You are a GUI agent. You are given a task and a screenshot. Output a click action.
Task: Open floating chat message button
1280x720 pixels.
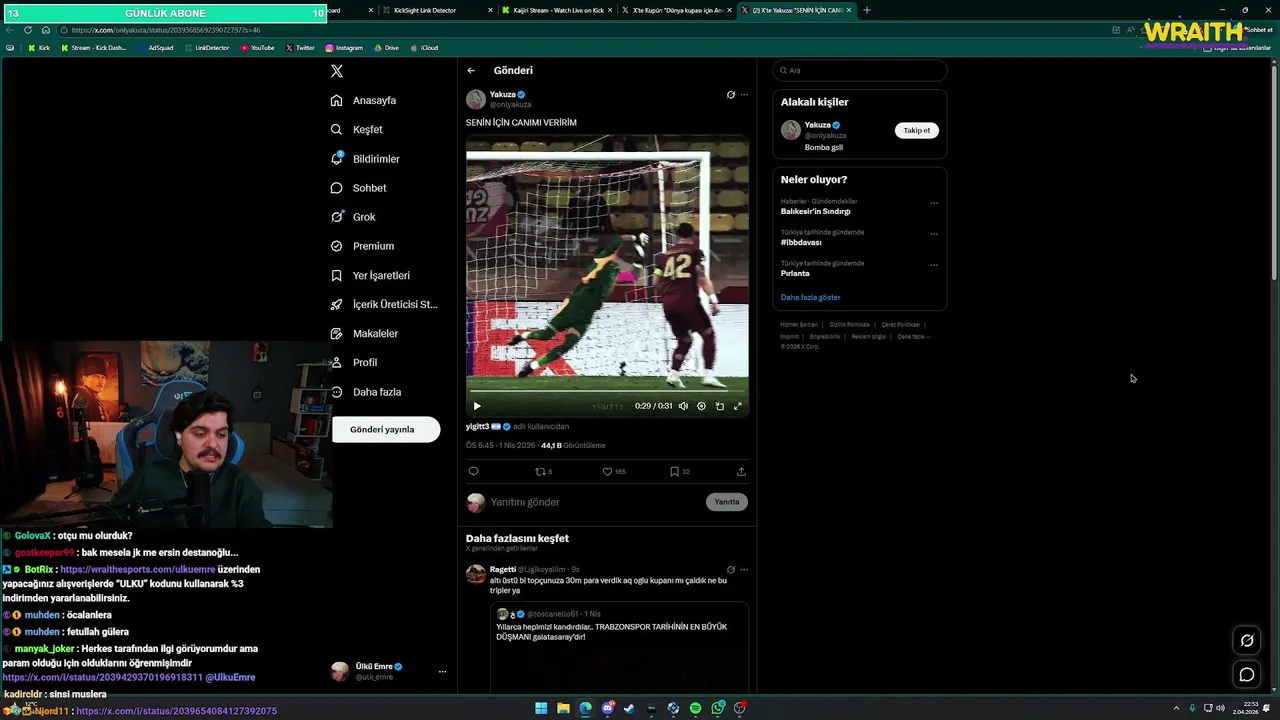pos(1247,675)
